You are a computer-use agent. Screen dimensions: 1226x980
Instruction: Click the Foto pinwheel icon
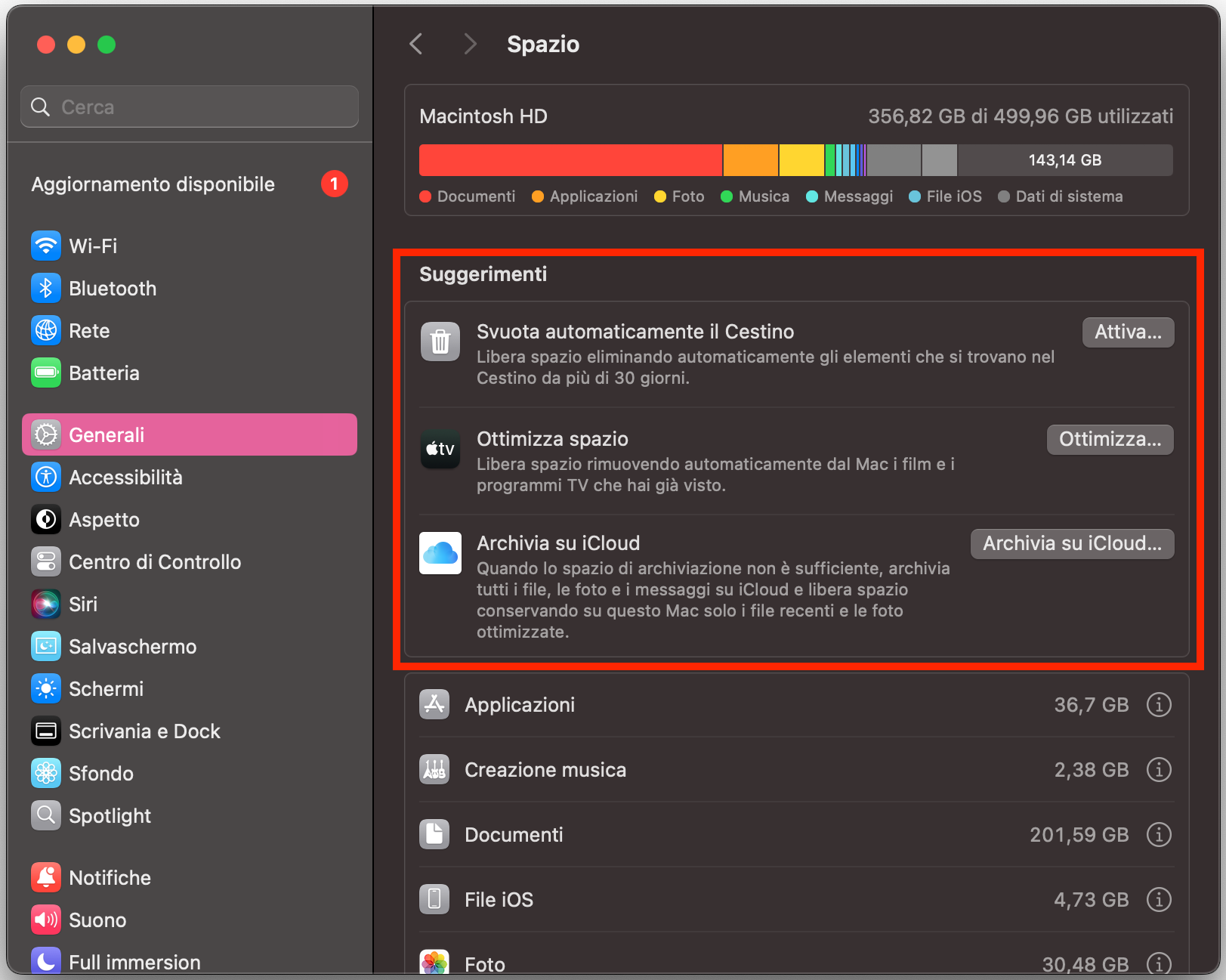(434, 962)
